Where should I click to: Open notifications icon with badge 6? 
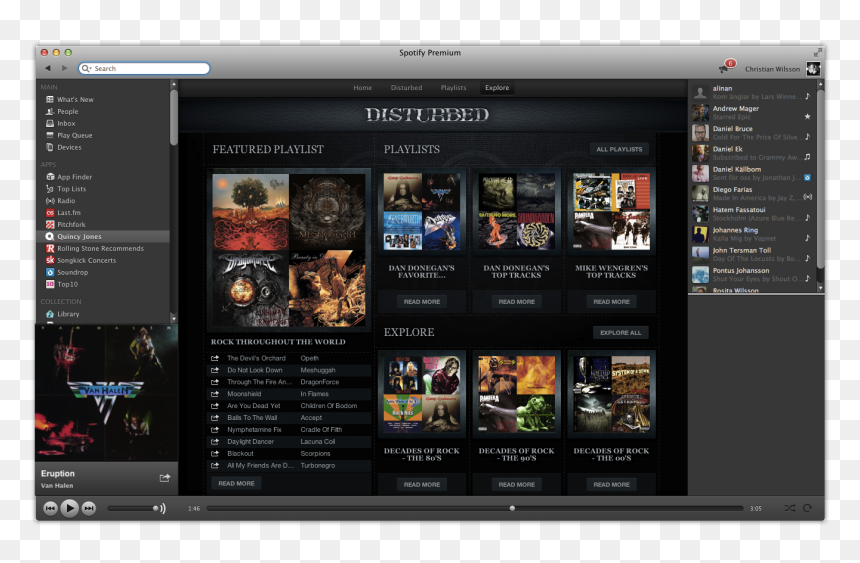tap(727, 66)
